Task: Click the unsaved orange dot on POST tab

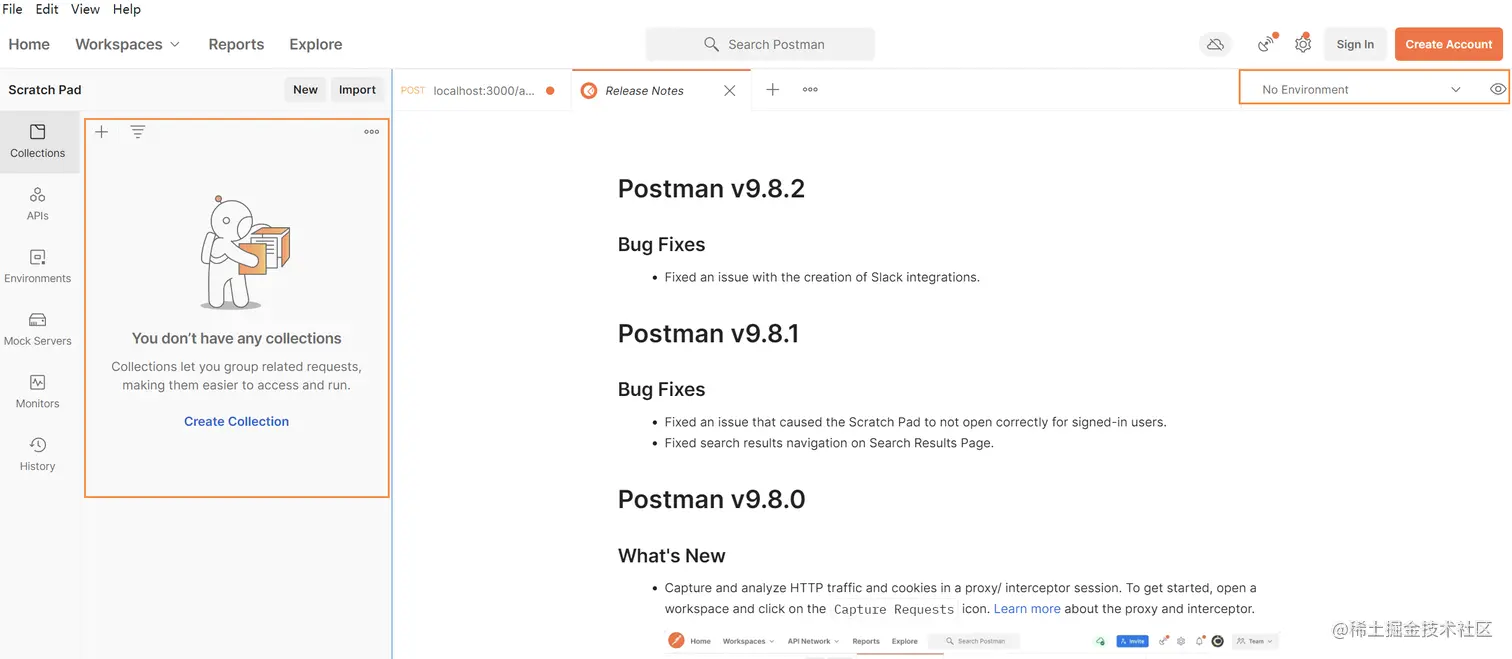Action: 550,91
